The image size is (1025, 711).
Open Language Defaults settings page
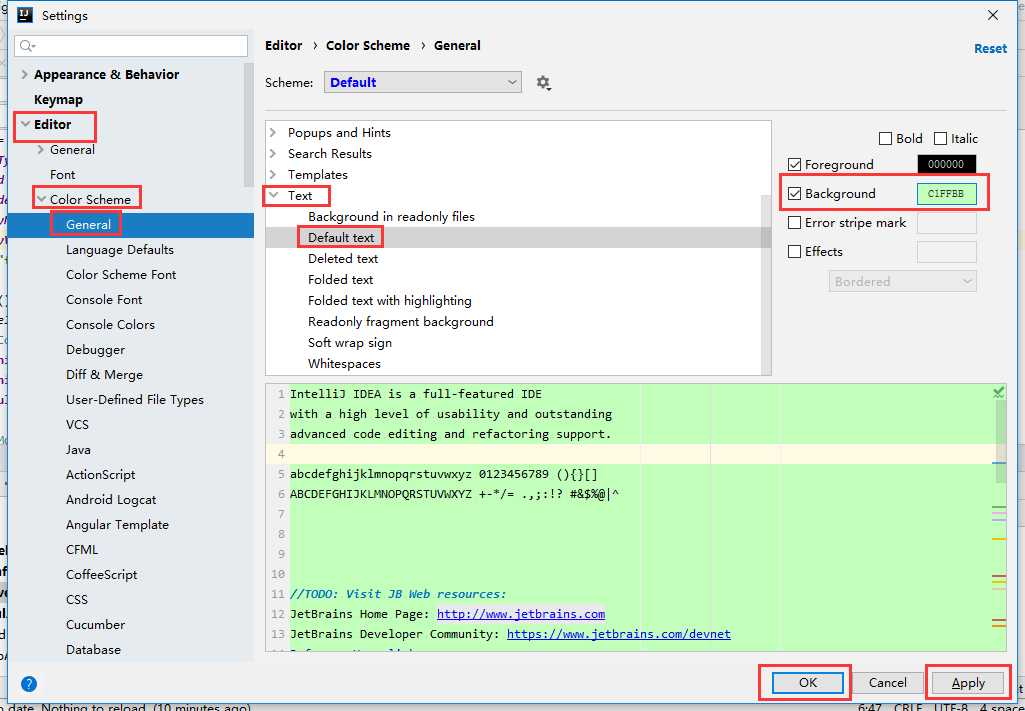pyautogui.click(x=120, y=250)
